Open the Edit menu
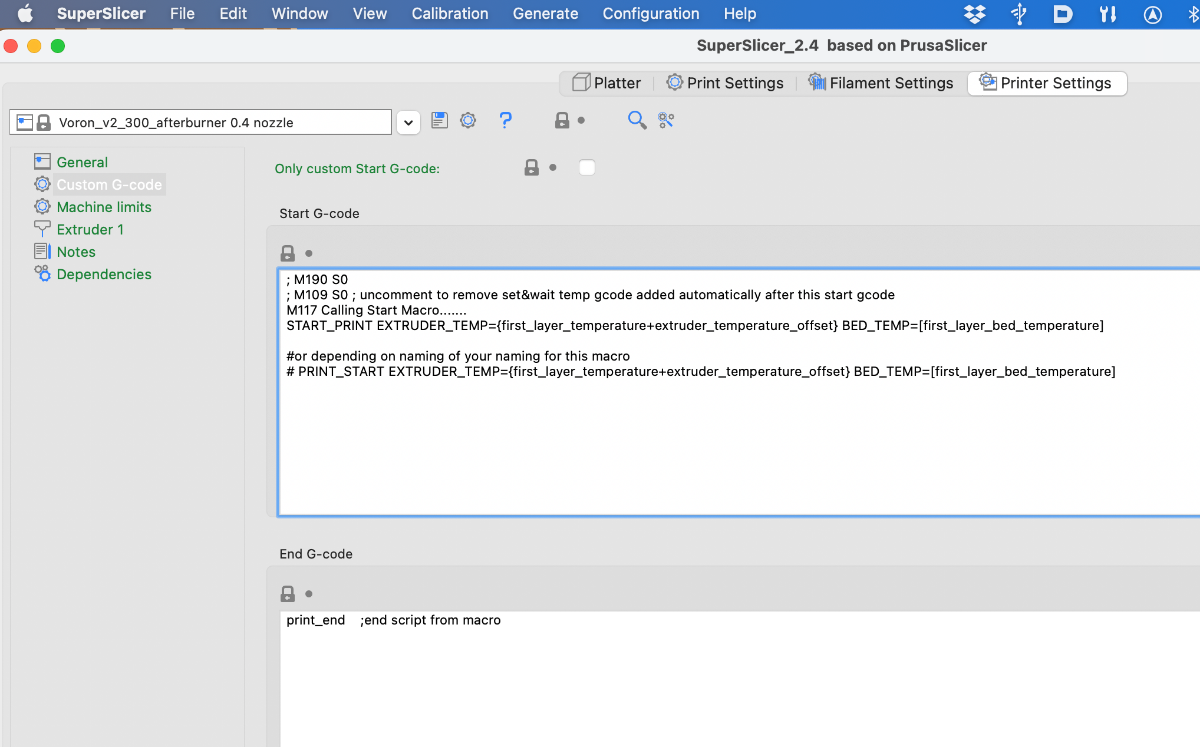 pyautogui.click(x=233, y=14)
